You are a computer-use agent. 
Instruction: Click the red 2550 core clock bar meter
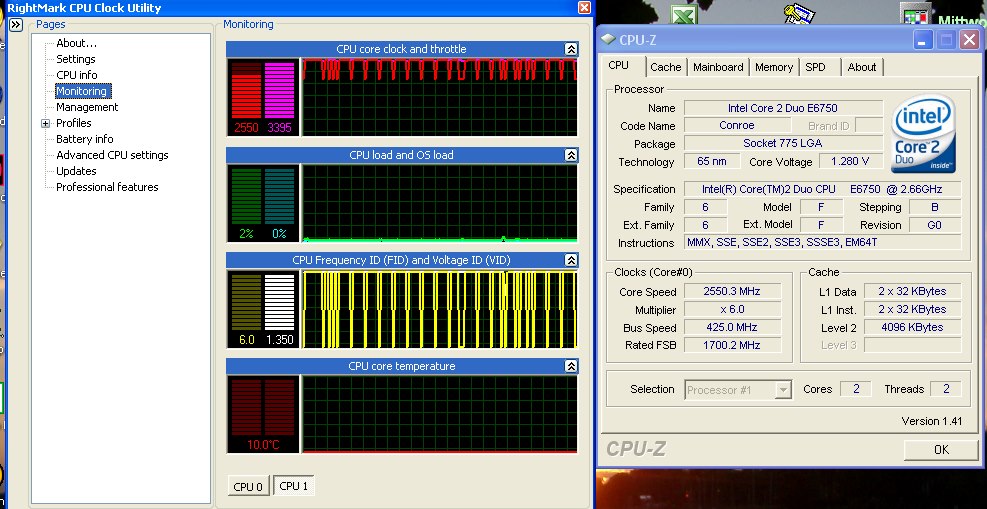click(x=246, y=90)
